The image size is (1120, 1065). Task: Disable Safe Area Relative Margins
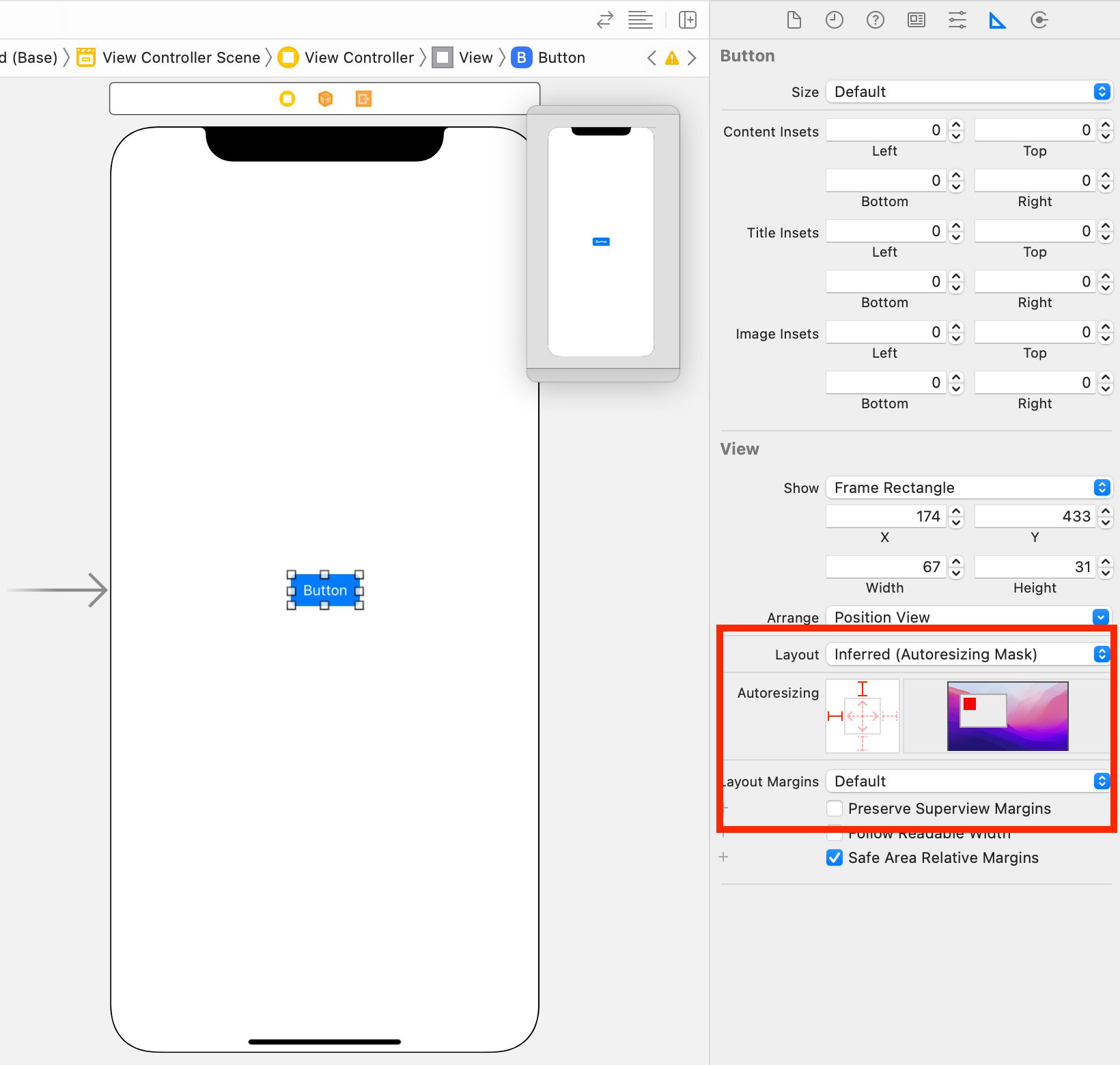pyautogui.click(x=834, y=857)
